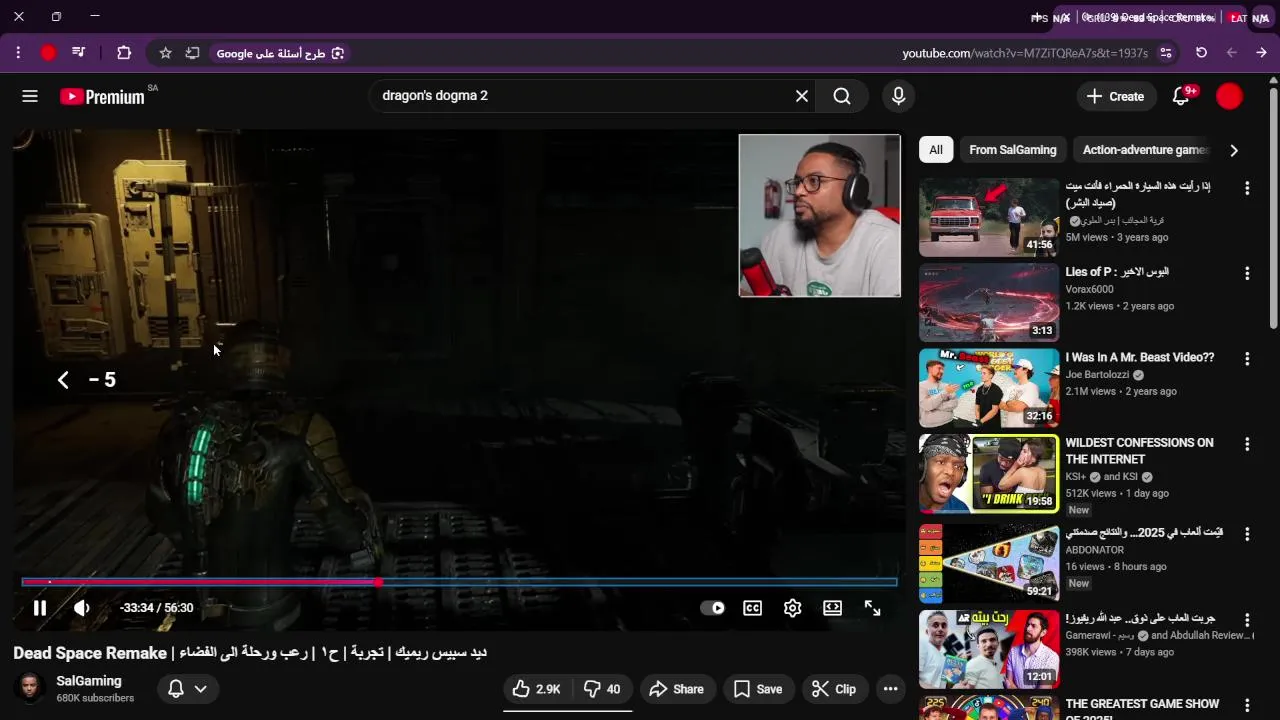Image resolution: width=1280 pixels, height=720 pixels.
Task: Open Chrome profile avatar
Action: click(48, 53)
